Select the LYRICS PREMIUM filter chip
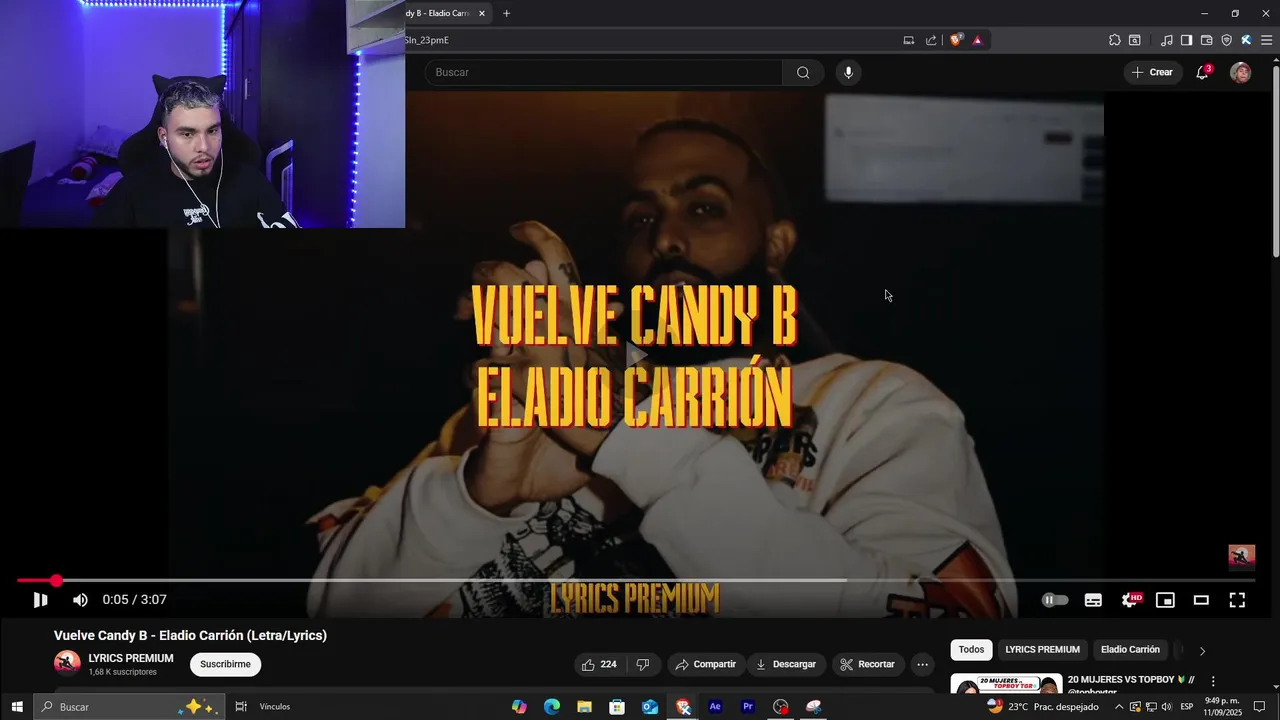This screenshot has height=720, width=1280. (x=1042, y=649)
